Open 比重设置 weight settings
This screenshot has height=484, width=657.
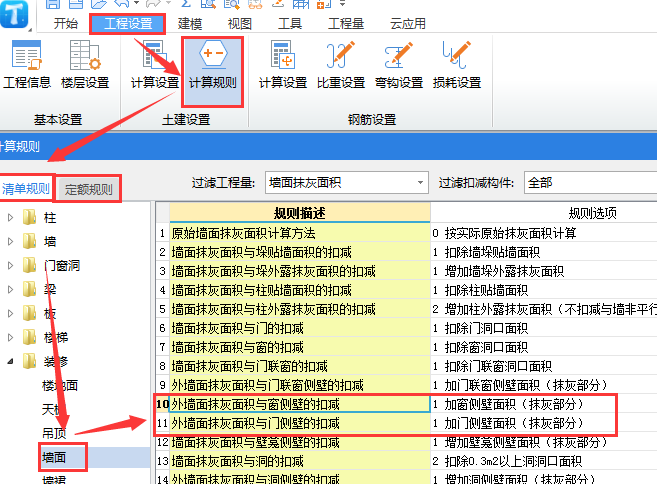(x=341, y=65)
